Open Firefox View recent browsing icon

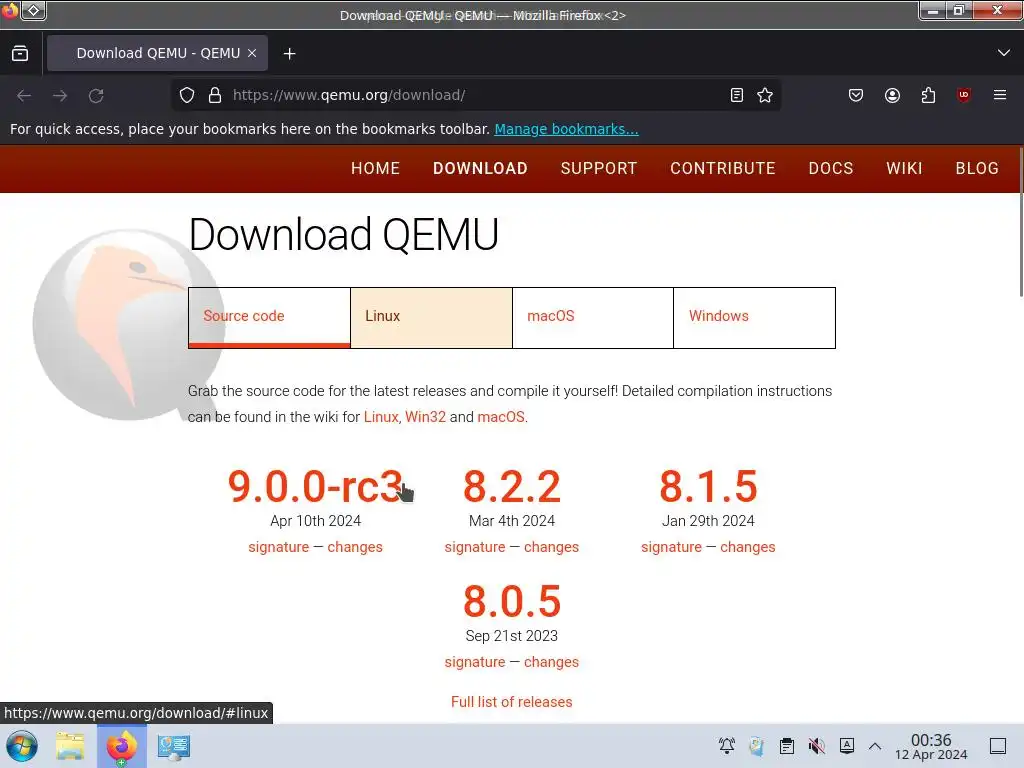pyautogui.click(x=20, y=54)
